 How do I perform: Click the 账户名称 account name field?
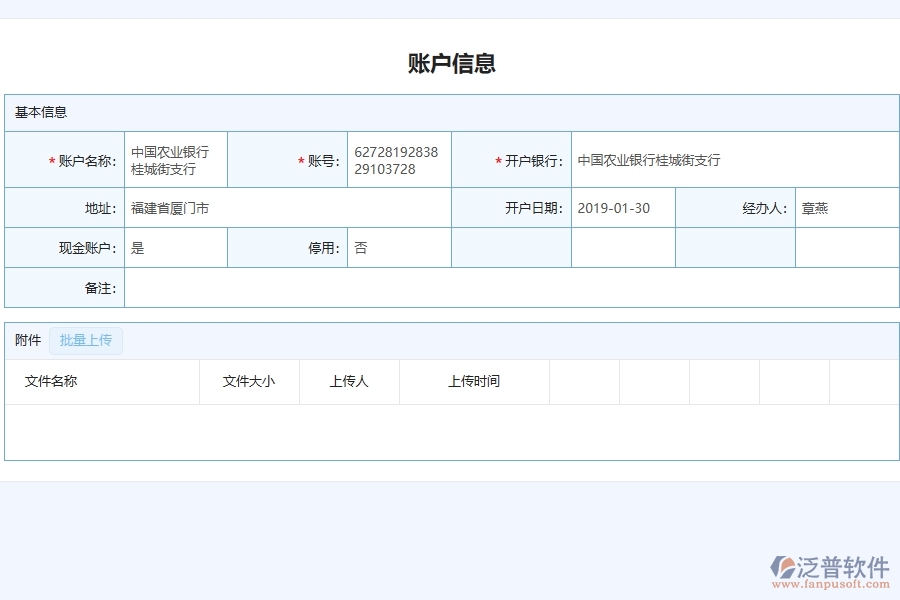[x=175, y=158]
